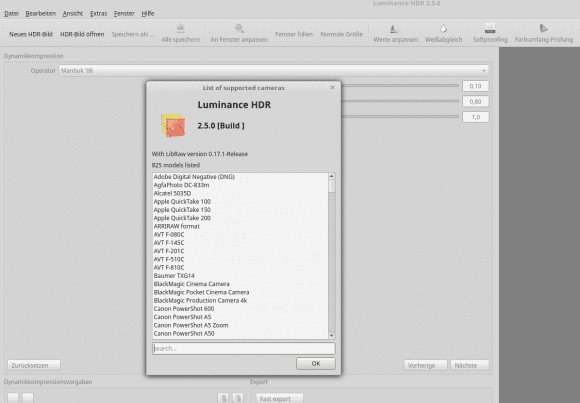Click the slider next to value 0,80

tap(400, 101)
